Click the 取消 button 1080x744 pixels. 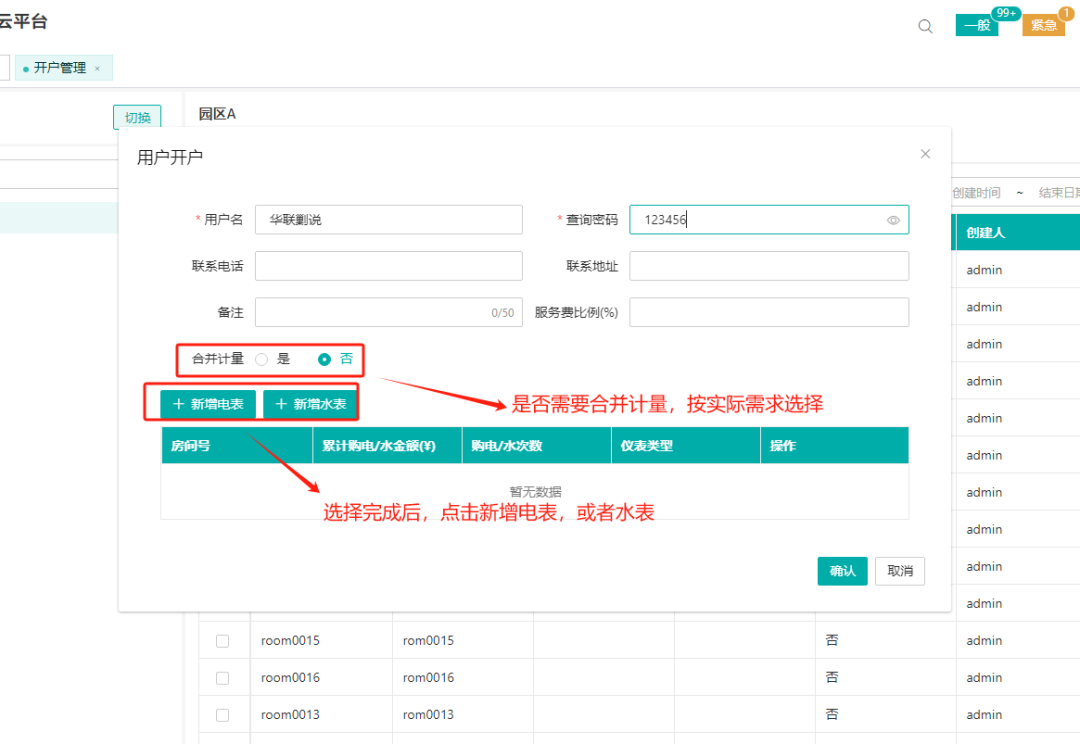pyautogui.click(x=900, y=571)
